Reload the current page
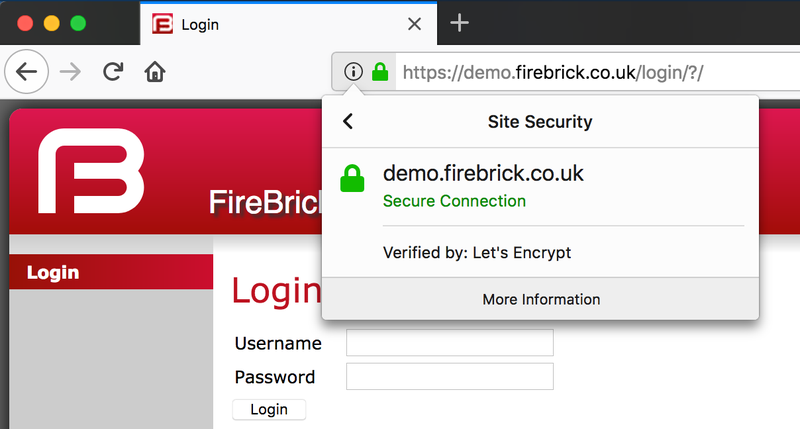Viewport: 800px width, 429px height. coord(113,72)
